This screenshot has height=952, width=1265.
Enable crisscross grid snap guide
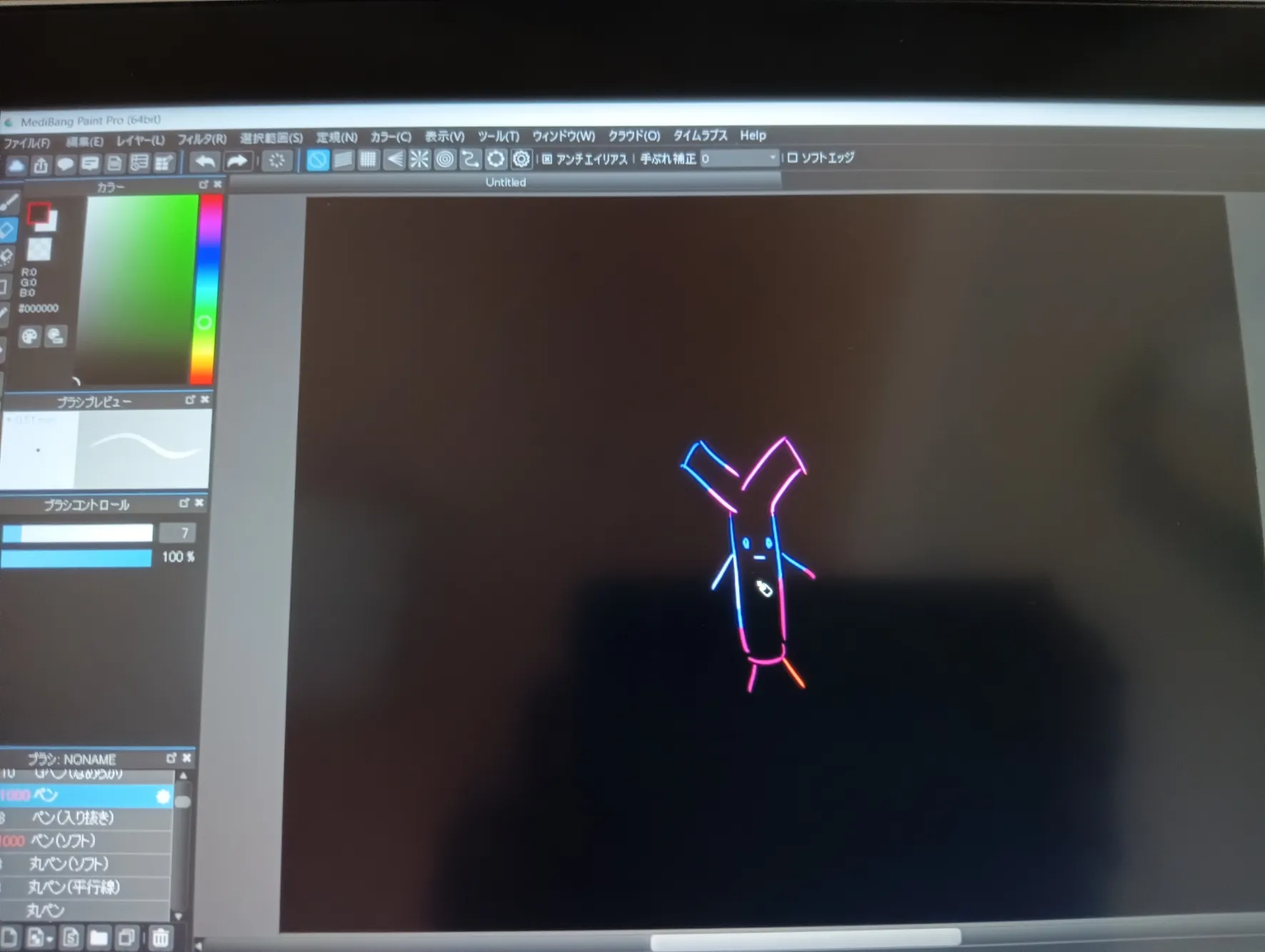[368, 159]
